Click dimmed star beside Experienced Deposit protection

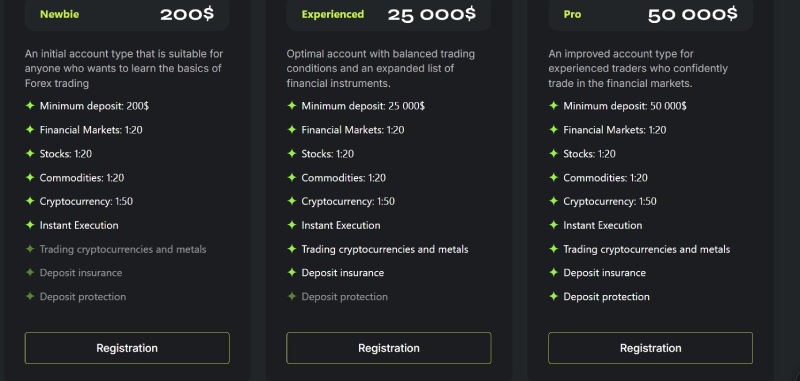coord(292,296)
